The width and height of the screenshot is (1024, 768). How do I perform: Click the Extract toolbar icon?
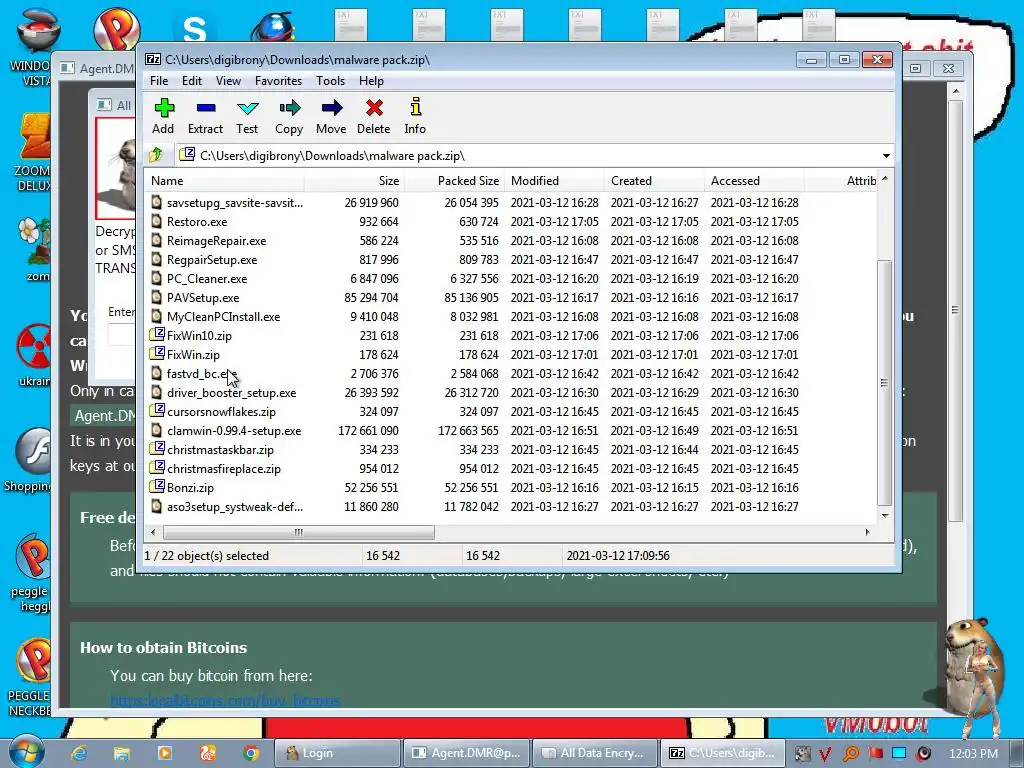tap(206, 108)
